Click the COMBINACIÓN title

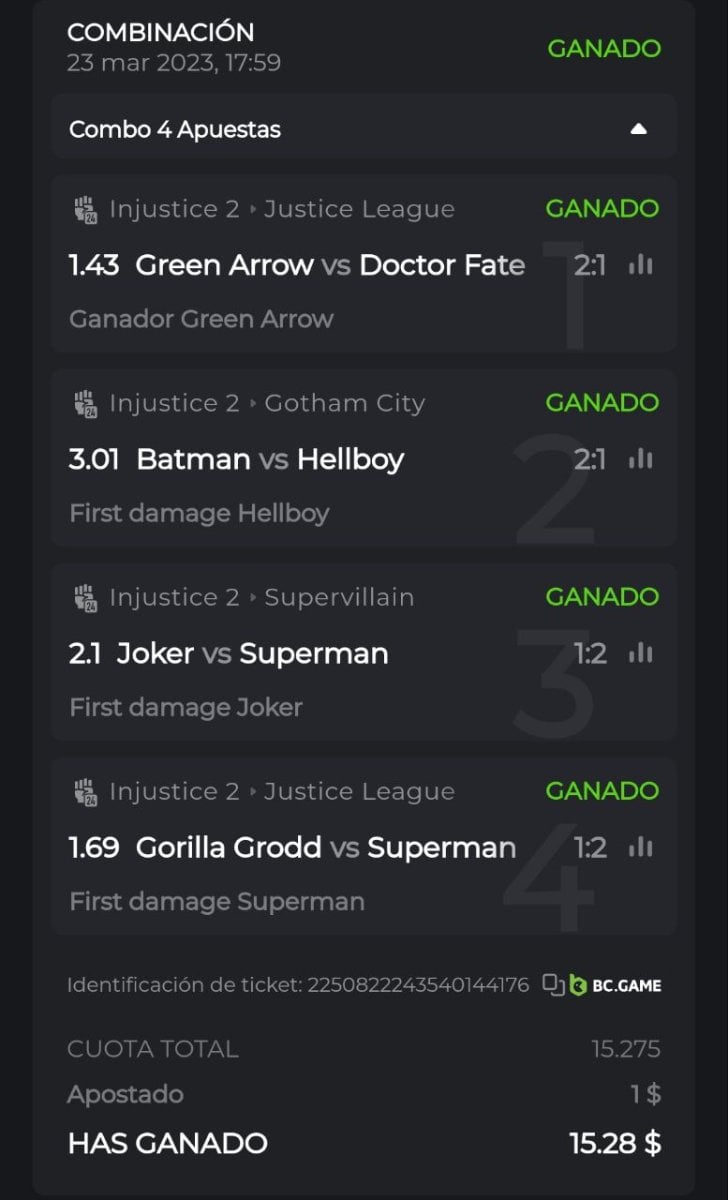(x=160, y=32)
